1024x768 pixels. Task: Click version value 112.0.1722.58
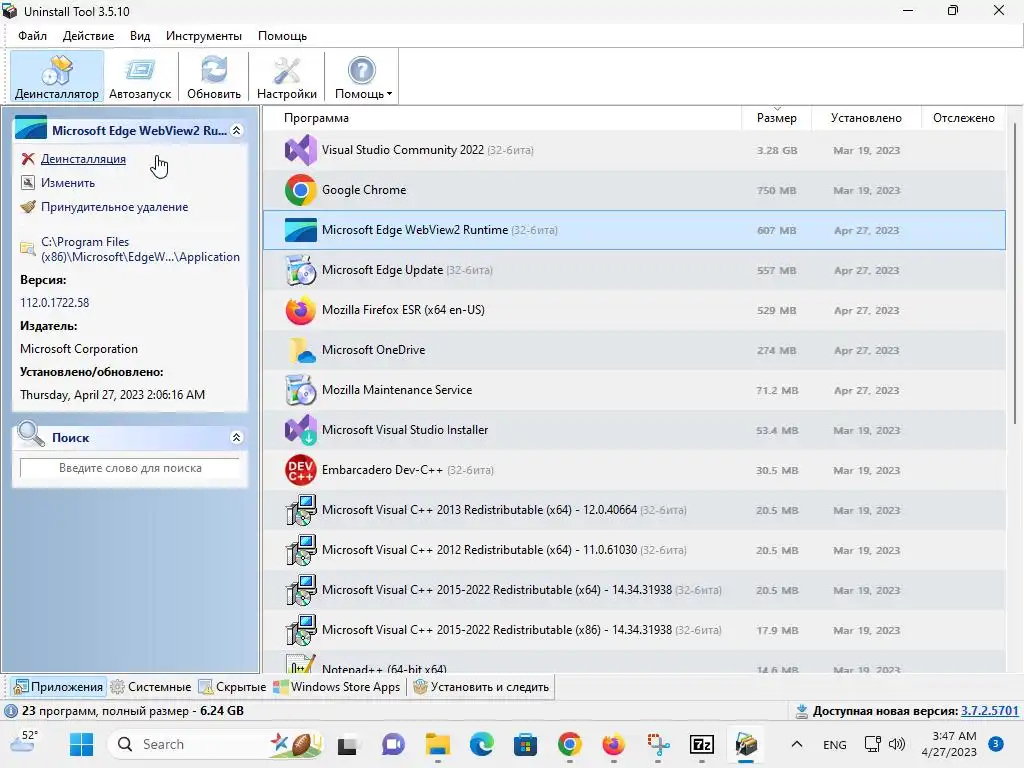[x=55, y=303]
